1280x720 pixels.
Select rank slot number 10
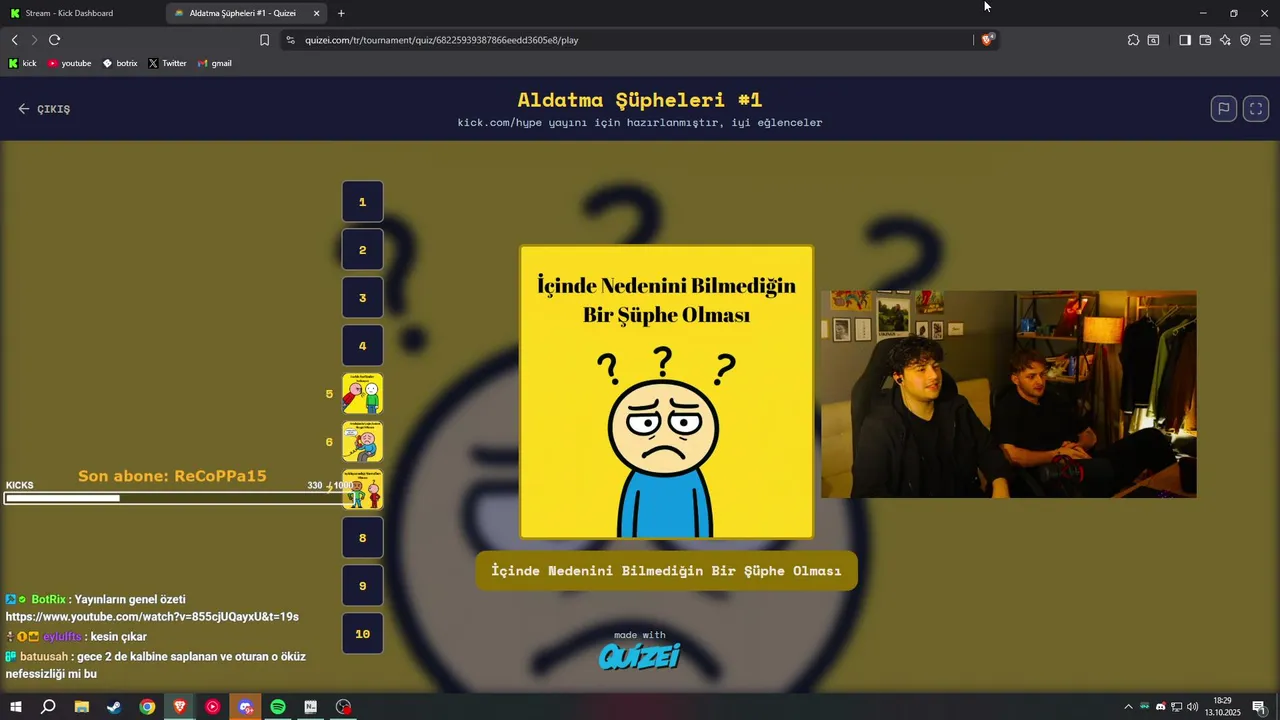pos(363,634)
